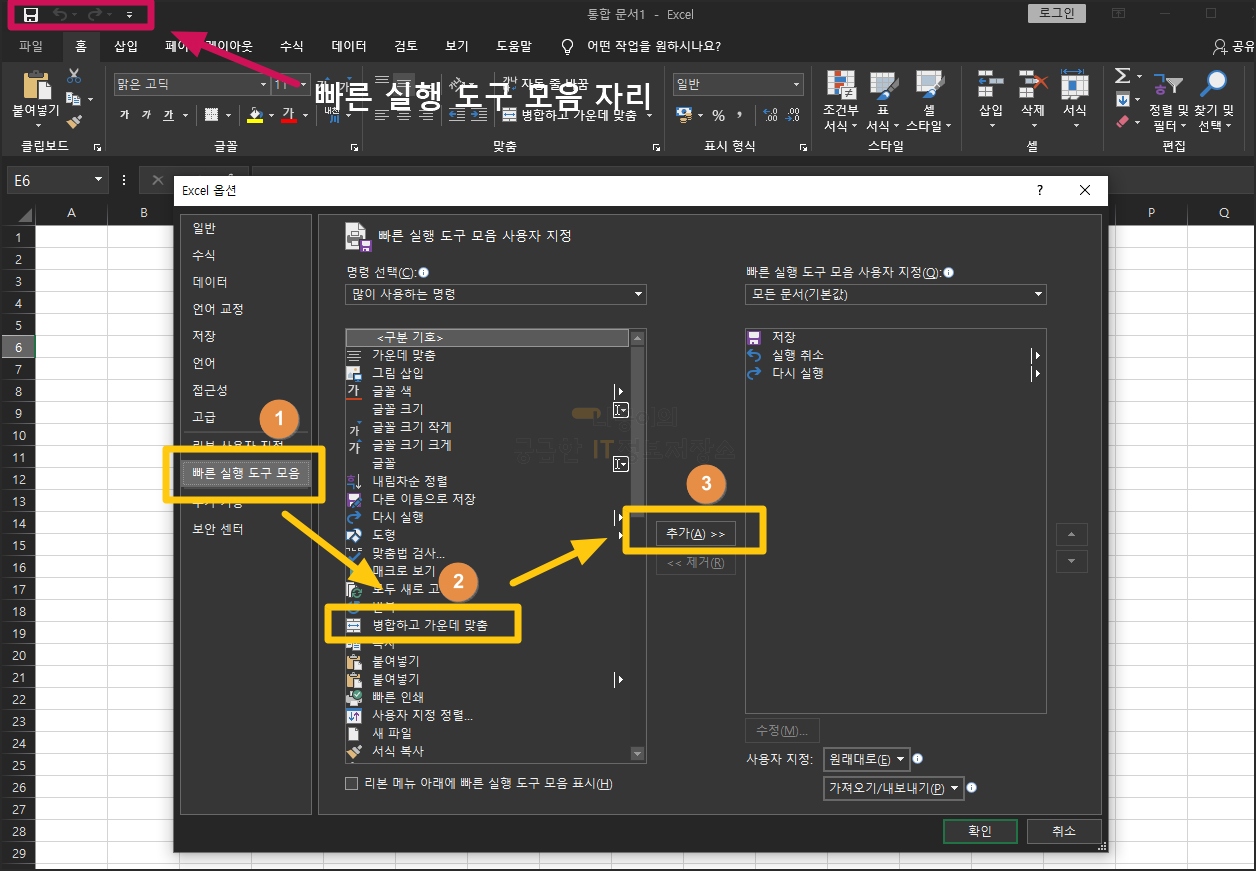Click the command list scrollbar down arrow

point(638,754)
